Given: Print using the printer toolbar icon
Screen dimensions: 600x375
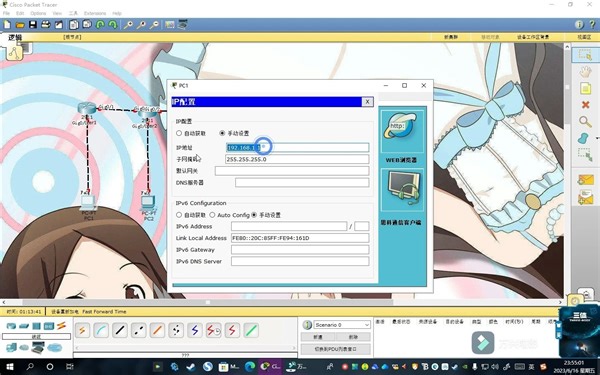Looking at the screenshot, I should (x=46, y=25).
